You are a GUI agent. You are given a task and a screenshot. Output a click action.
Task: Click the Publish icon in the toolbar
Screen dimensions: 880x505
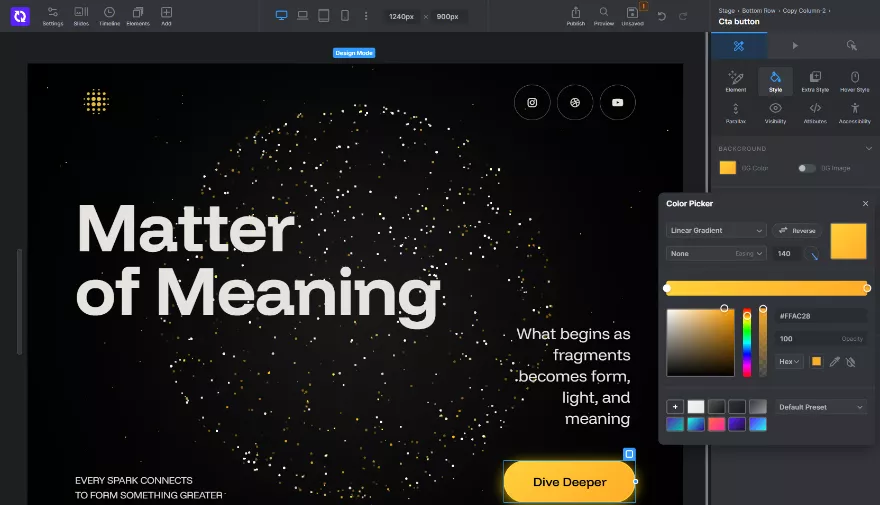[x=576, y=15]
